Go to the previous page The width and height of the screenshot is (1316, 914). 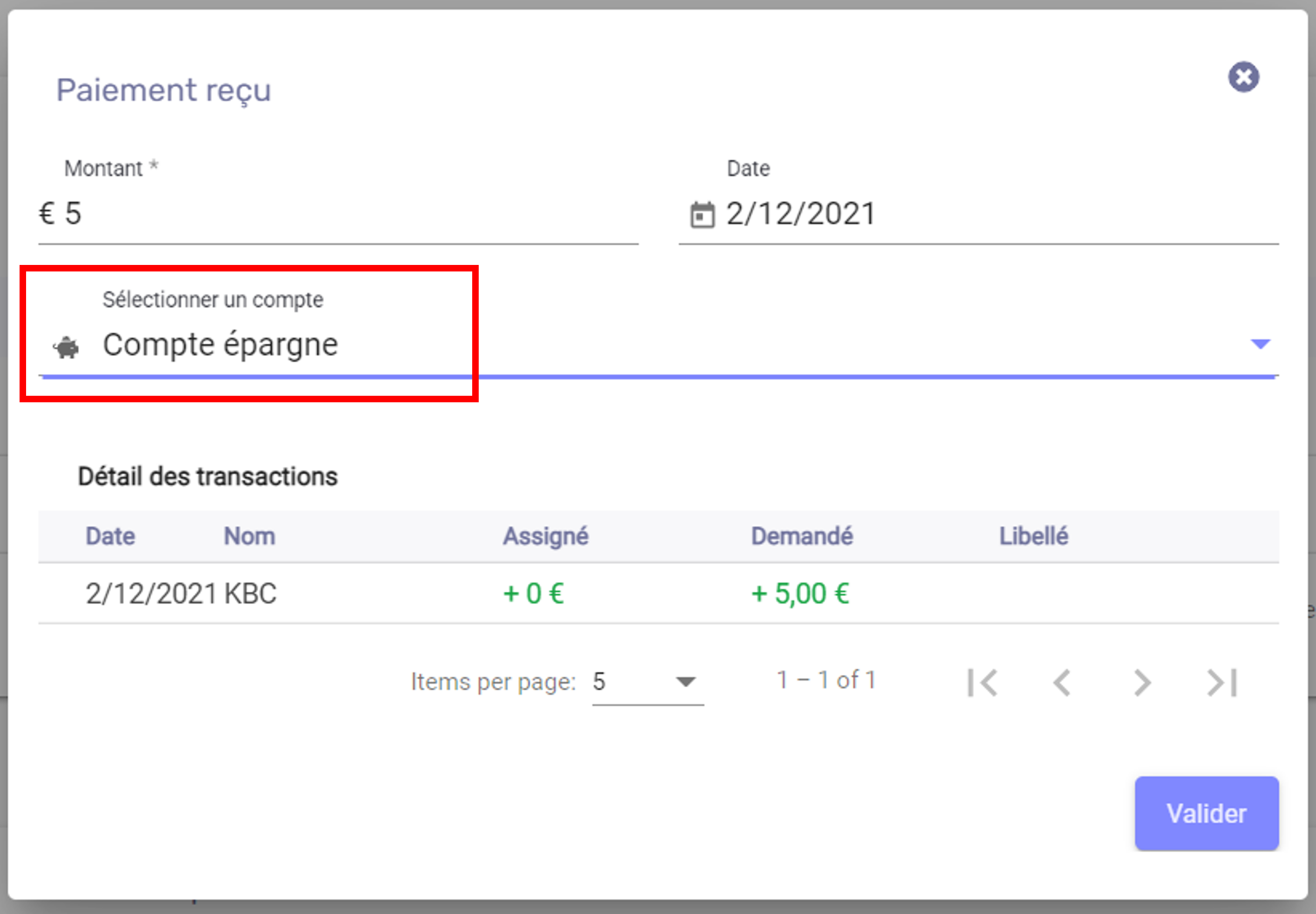1062,682
